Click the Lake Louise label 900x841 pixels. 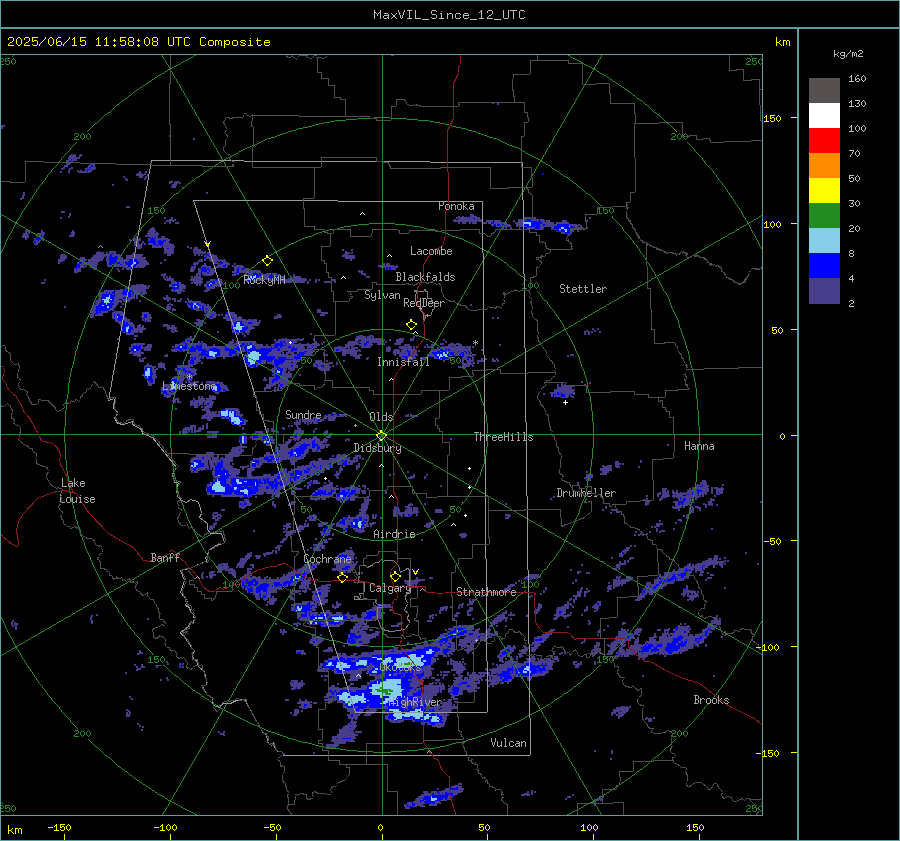[78, 491]
